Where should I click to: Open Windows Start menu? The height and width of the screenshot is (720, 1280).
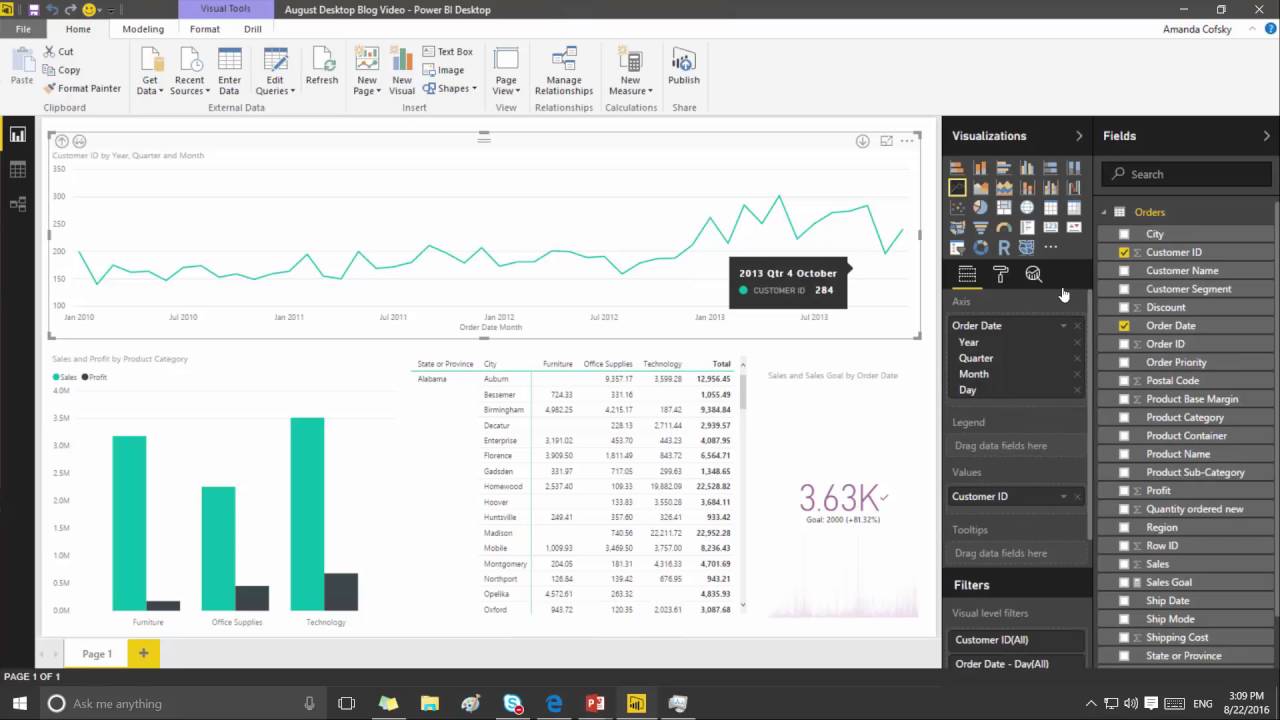[x=19, y=703]
